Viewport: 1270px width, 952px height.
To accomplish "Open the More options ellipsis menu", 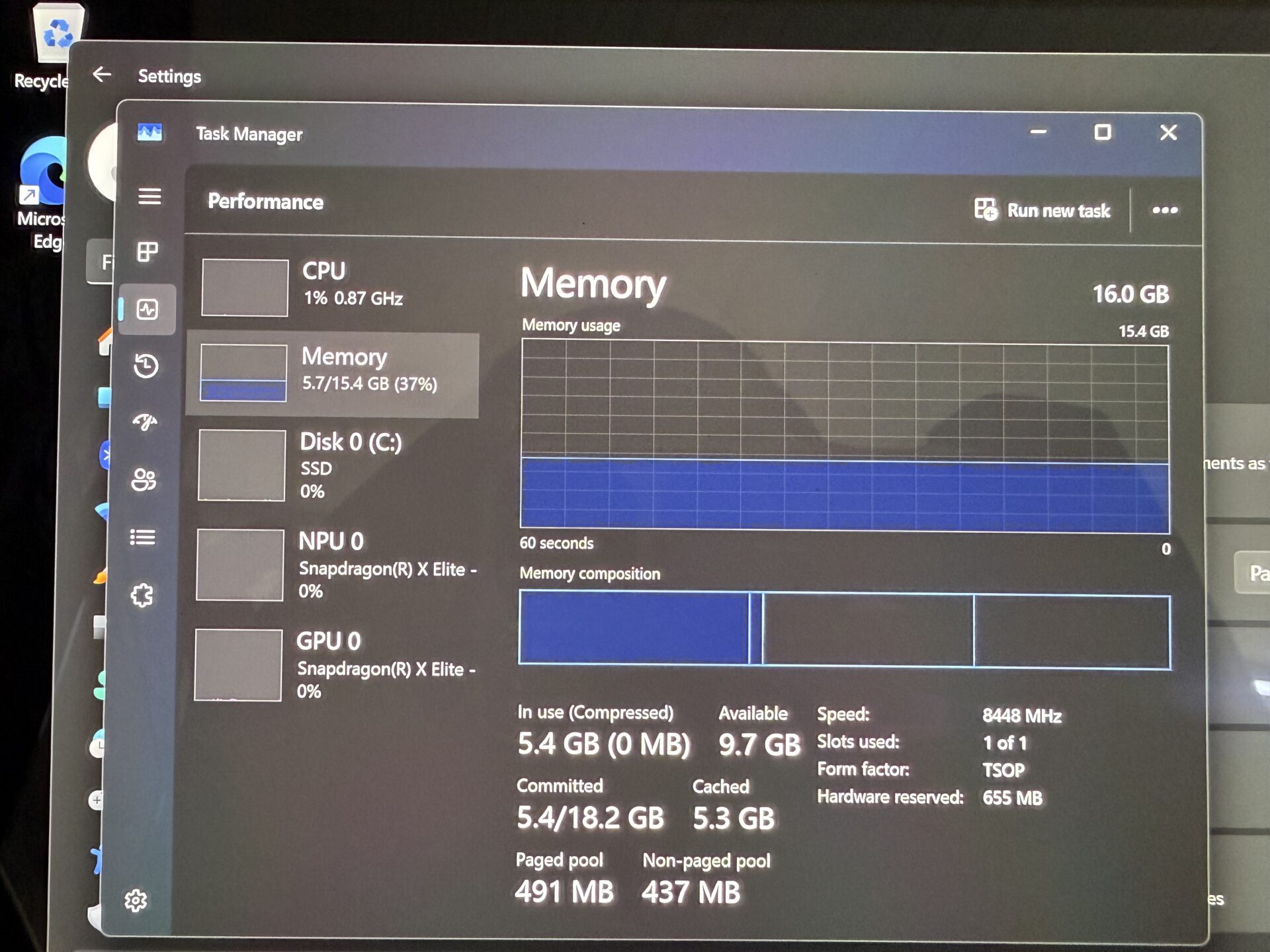I will (1164, 210).
